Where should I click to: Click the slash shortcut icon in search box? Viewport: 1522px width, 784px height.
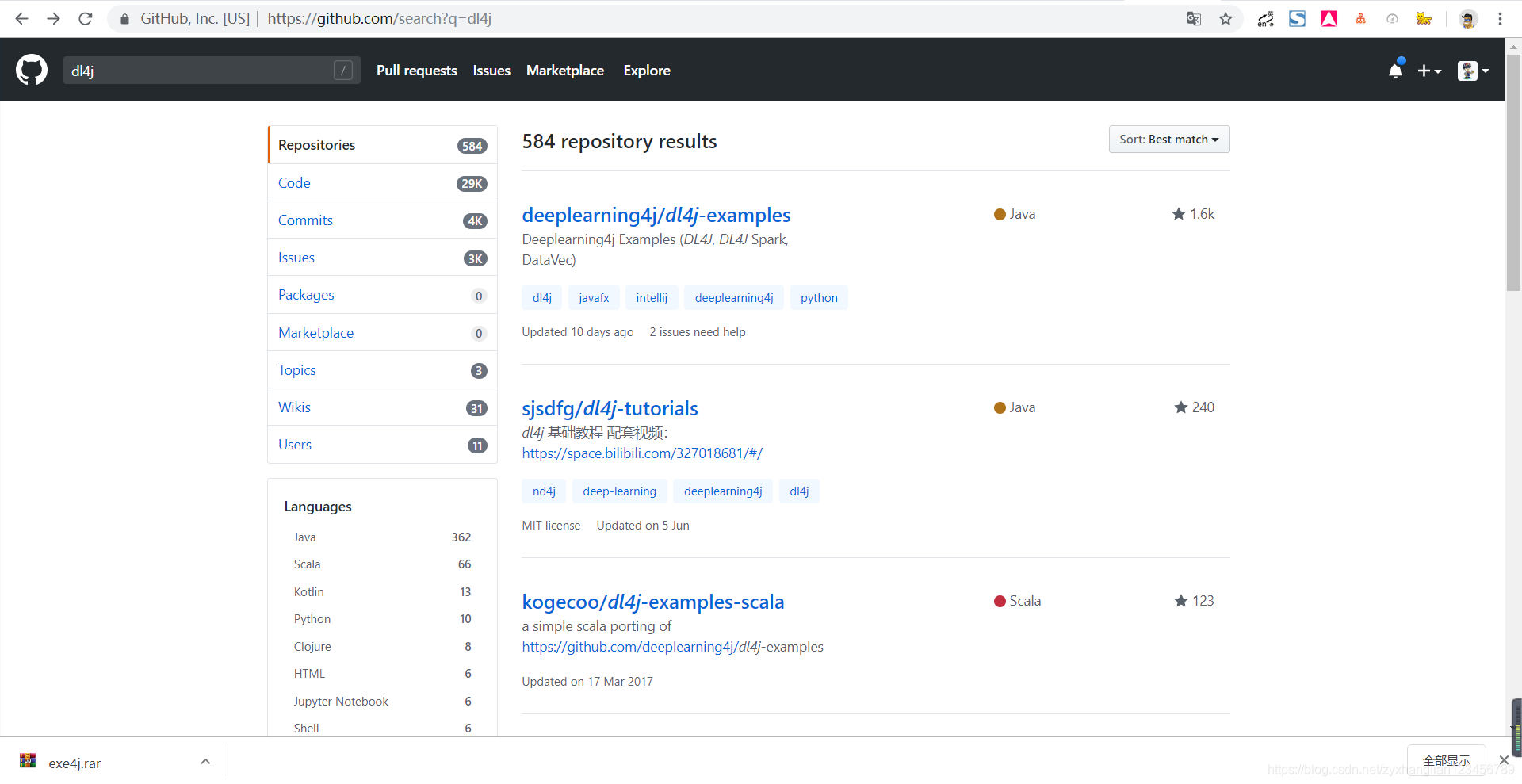pyautogui.click(x=343, y=70)
